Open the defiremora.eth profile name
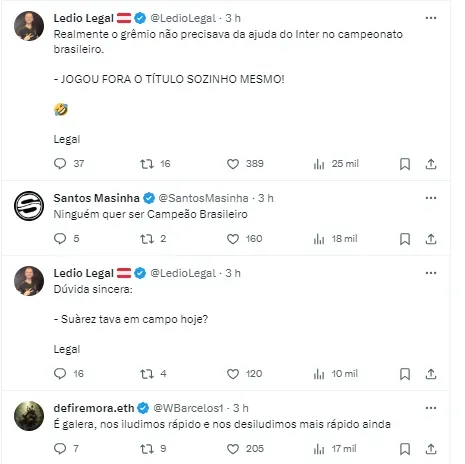This screenshot has height=464, width=465. point(94,408)
